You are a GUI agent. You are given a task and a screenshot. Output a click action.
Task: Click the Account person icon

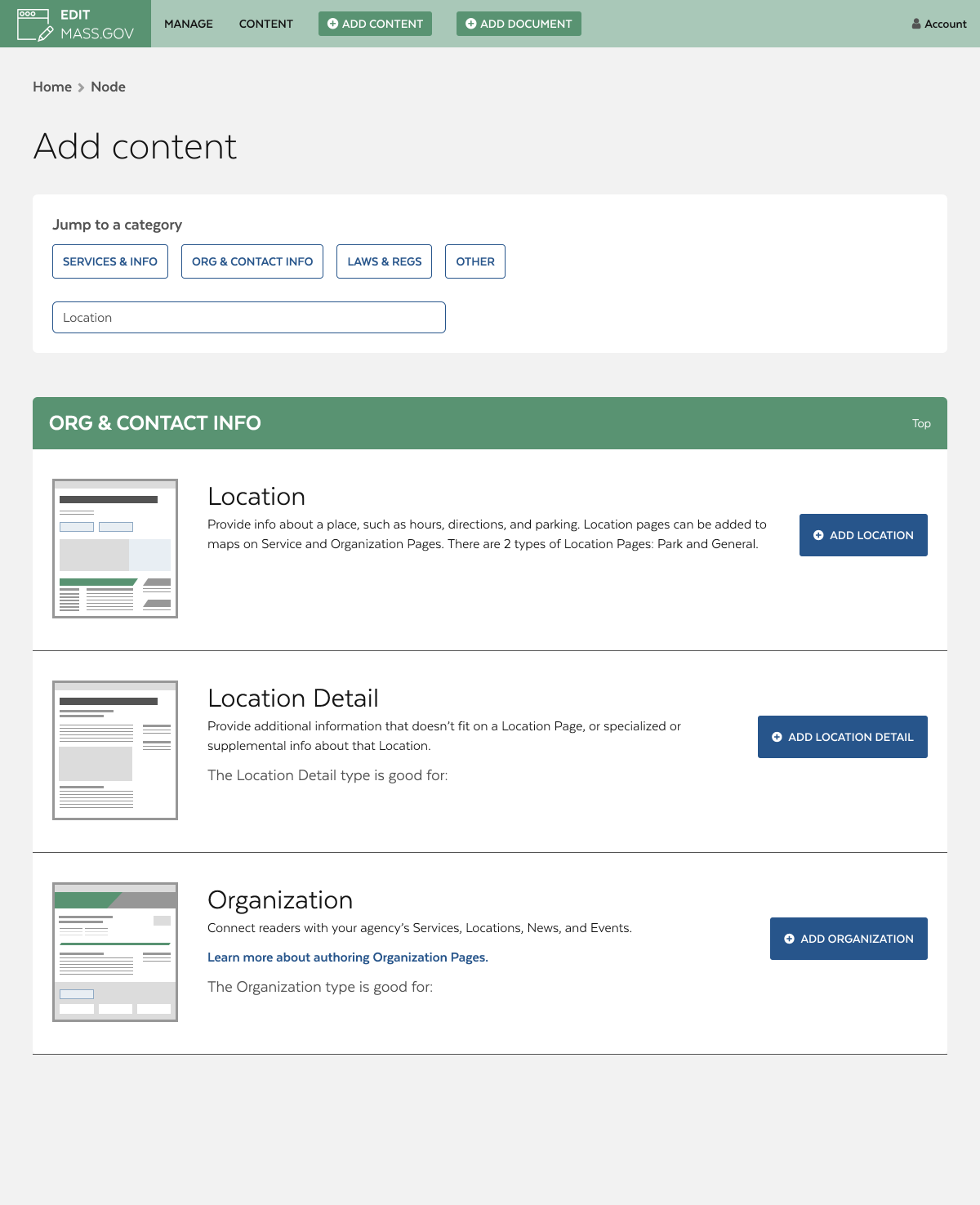pyautogui.click(x=915, y=24)
